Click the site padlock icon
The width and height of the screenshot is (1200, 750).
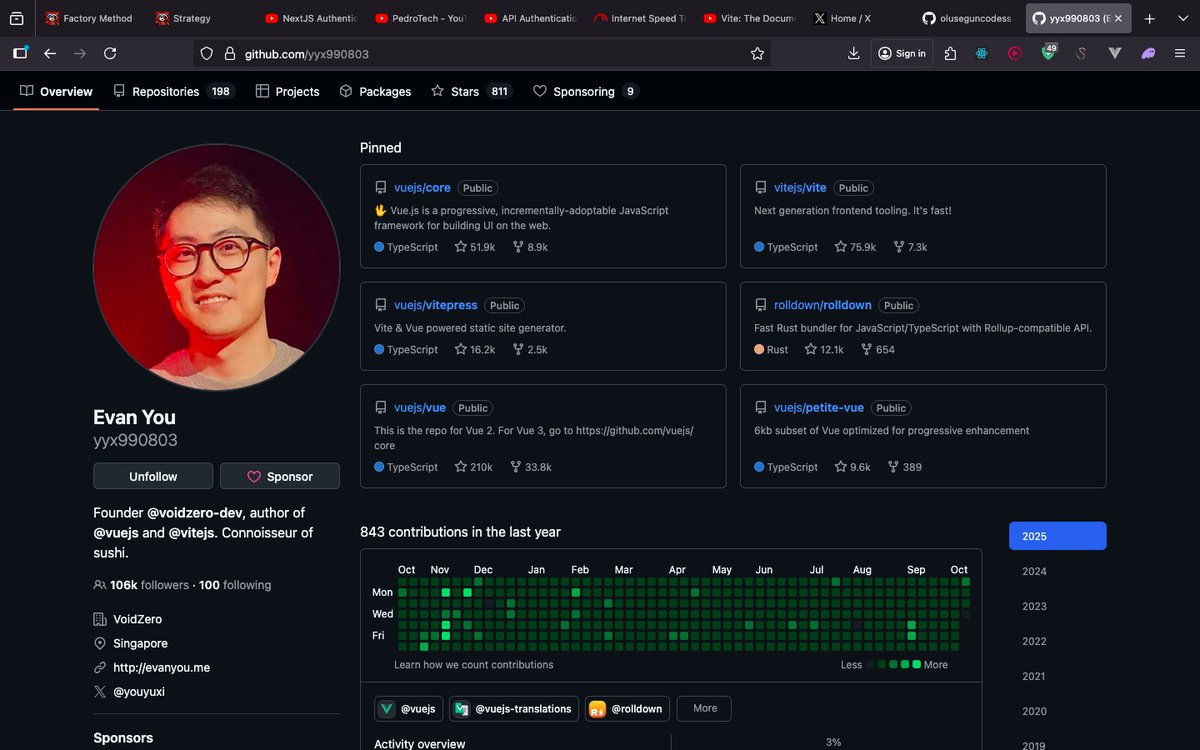click(228, 54)
